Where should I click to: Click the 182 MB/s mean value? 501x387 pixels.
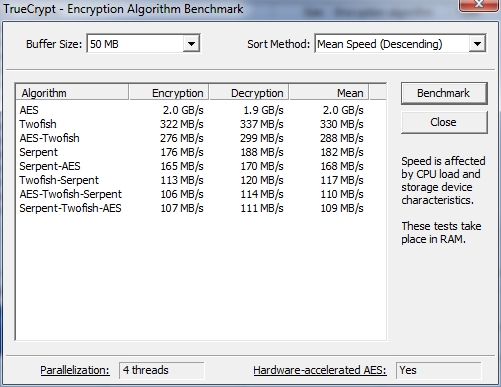tap(342, 152)
